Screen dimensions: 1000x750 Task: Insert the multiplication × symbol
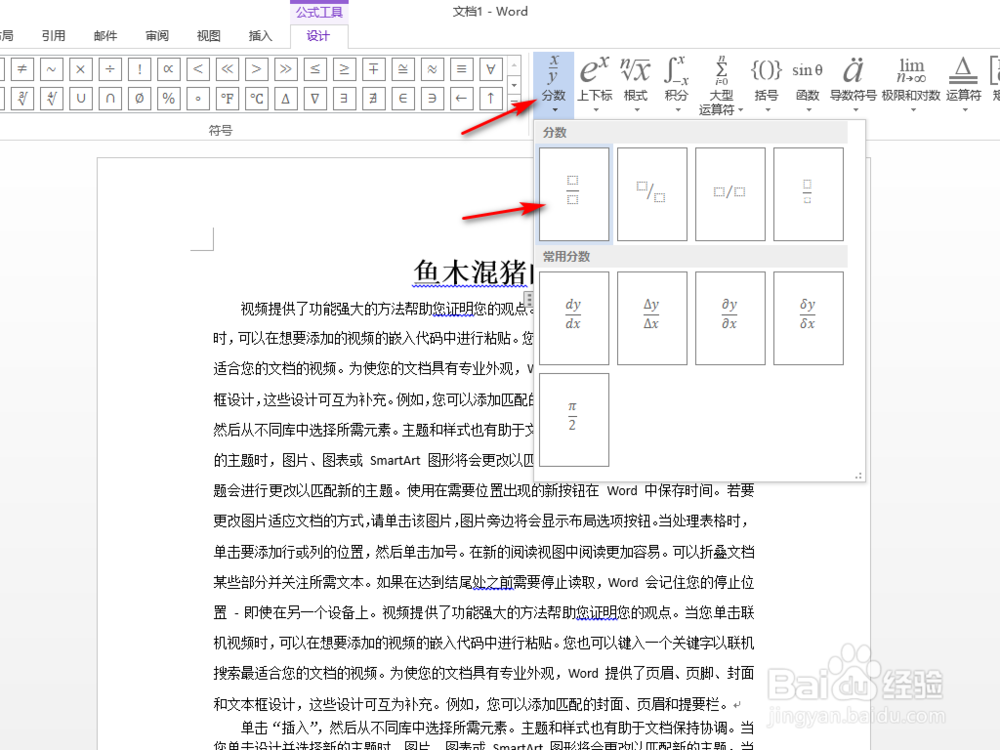coord(80,69)
